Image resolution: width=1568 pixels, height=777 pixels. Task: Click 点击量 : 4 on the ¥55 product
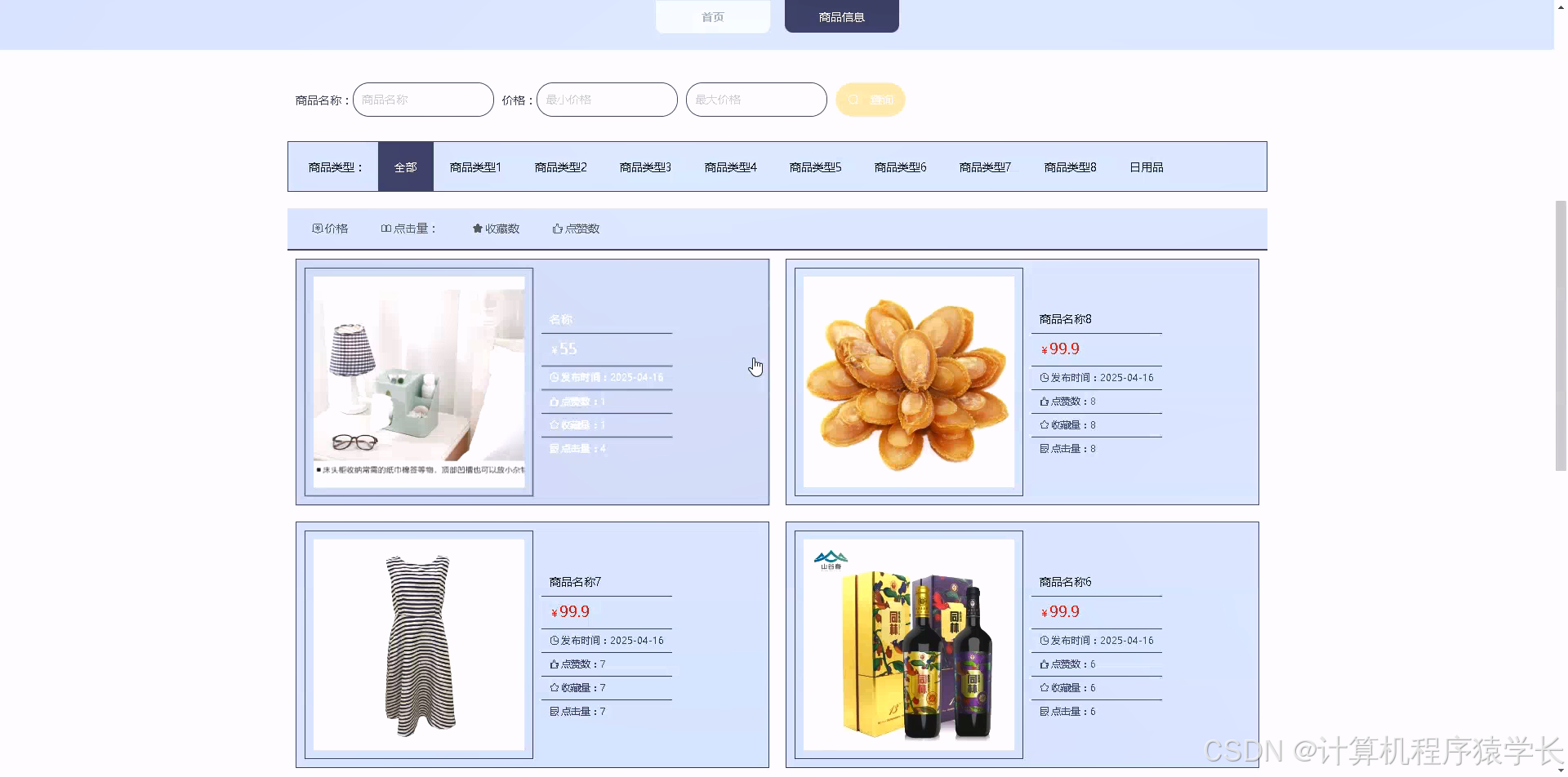[577, 449]
